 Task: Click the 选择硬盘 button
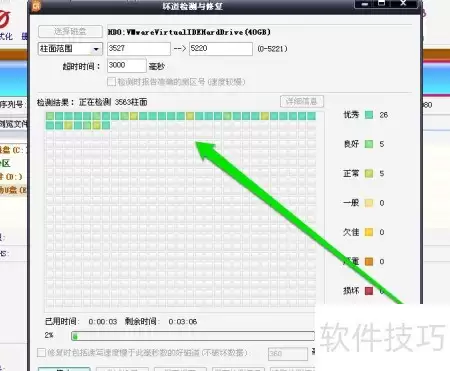(70, 31)
